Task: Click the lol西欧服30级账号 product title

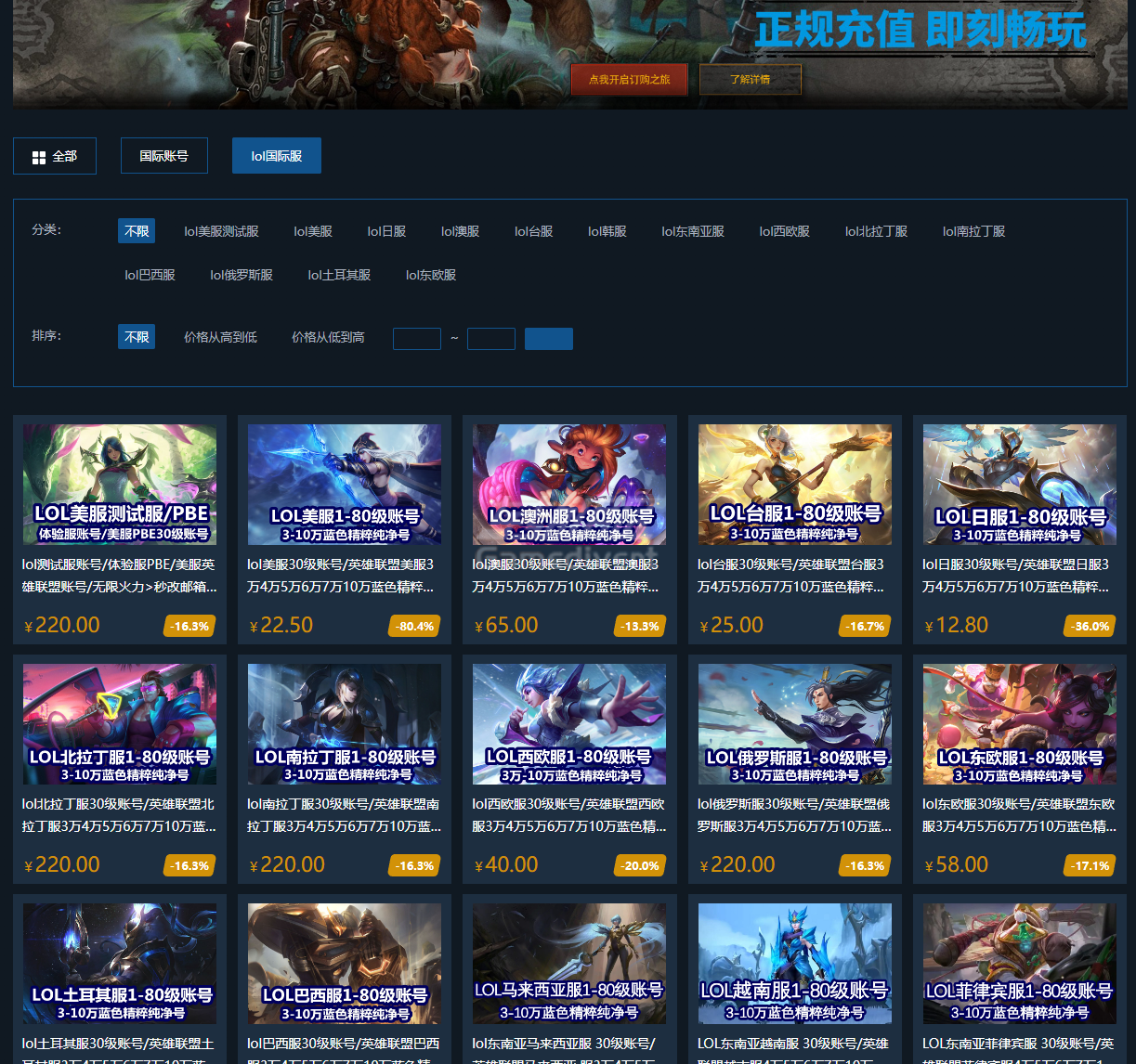Action: click(569, 815)
